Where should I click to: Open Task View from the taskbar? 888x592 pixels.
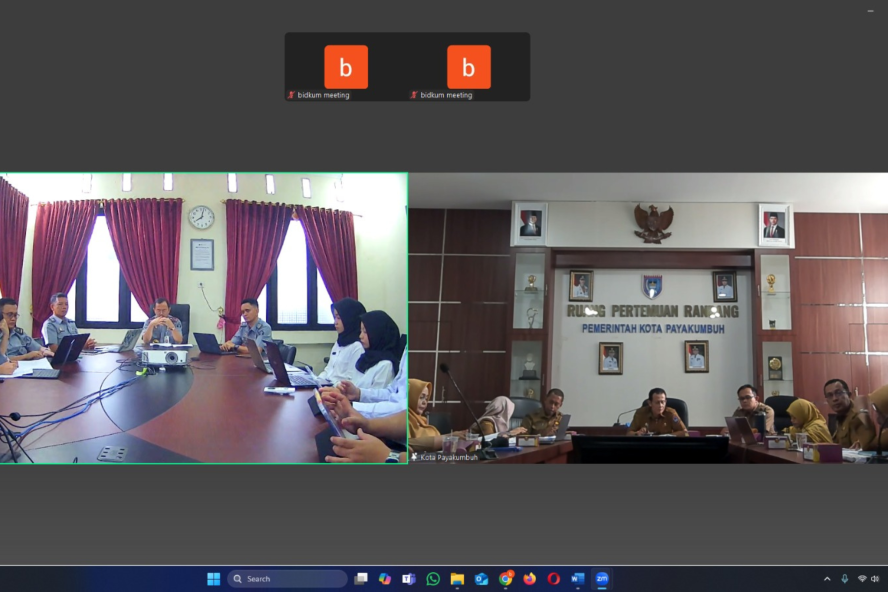361,579
